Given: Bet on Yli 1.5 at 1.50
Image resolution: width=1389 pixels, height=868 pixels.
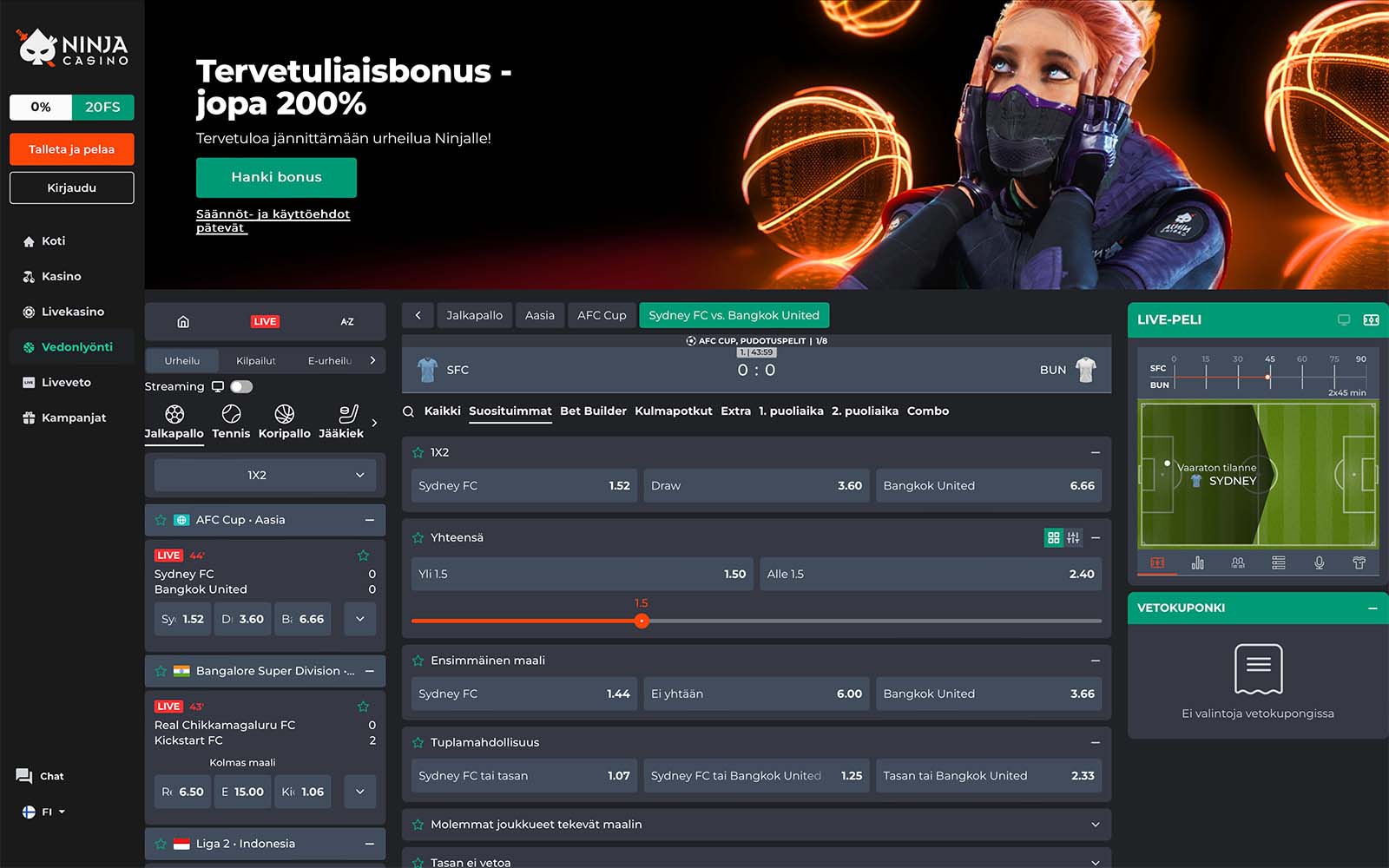Looking at the screenshot, I should pos(582,575).
